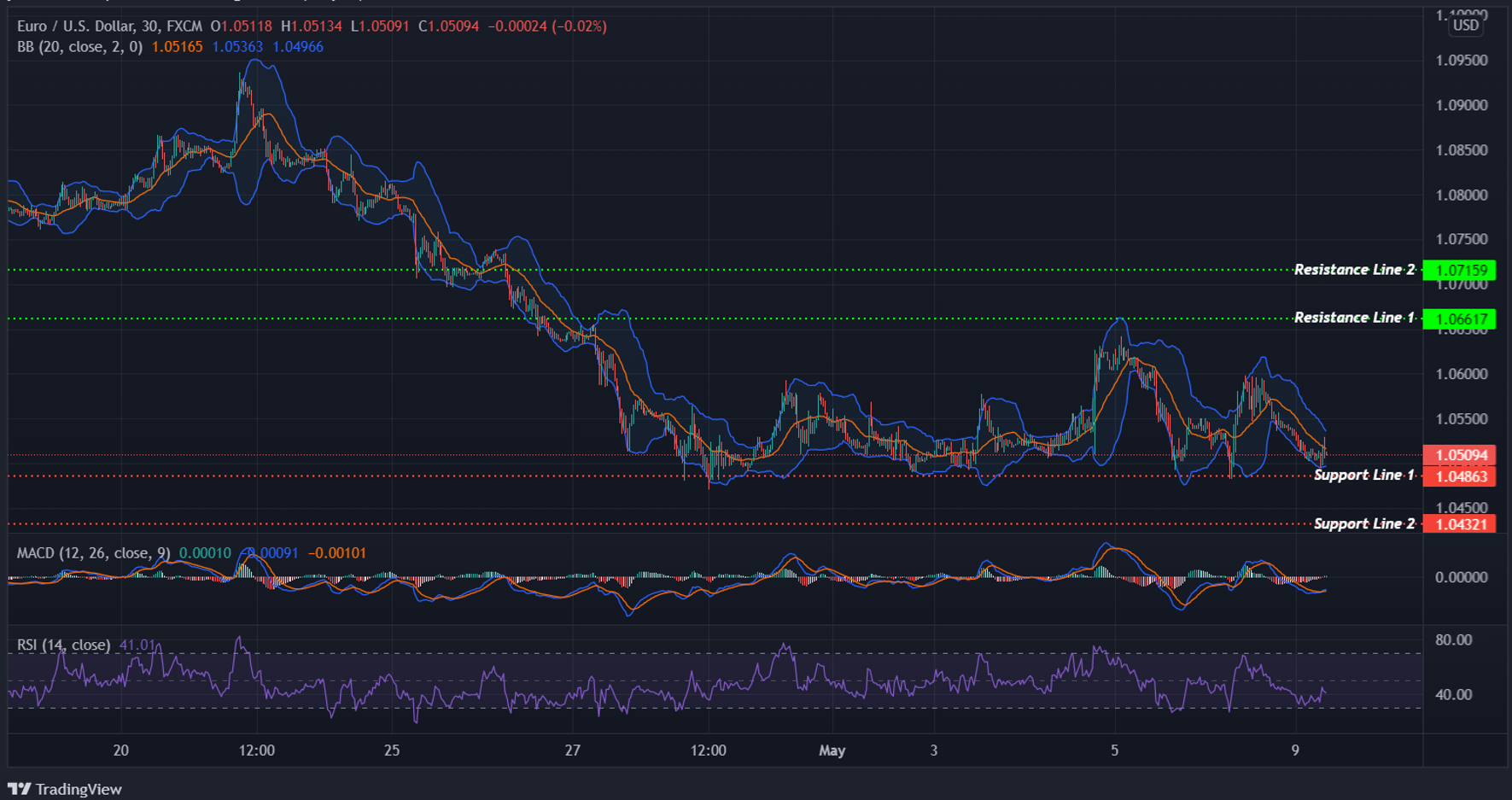Screen dimensions: 1512x800
Task: Select the RSI (14, close) indicator legend
Action: tap(63, 645)
